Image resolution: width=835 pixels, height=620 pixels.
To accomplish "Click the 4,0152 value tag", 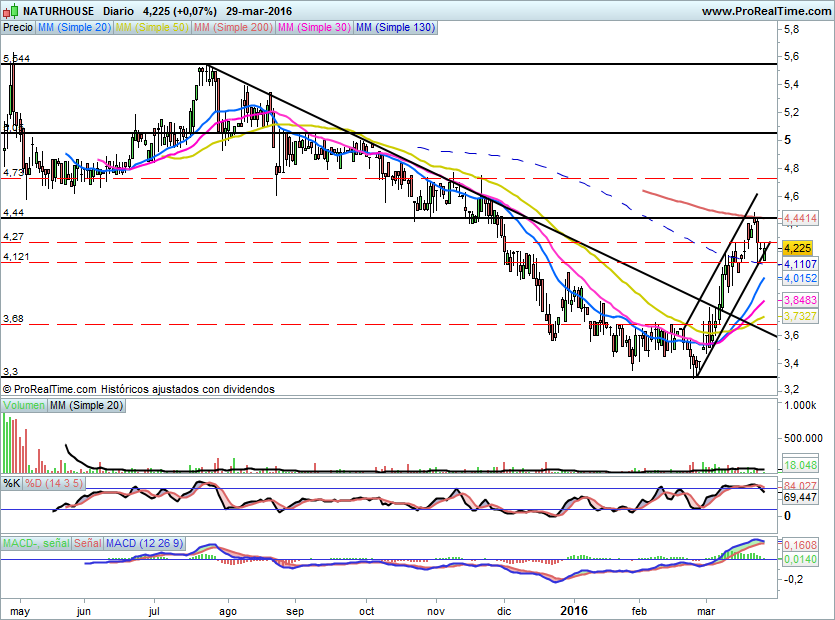I will click(x=800, y=278).
